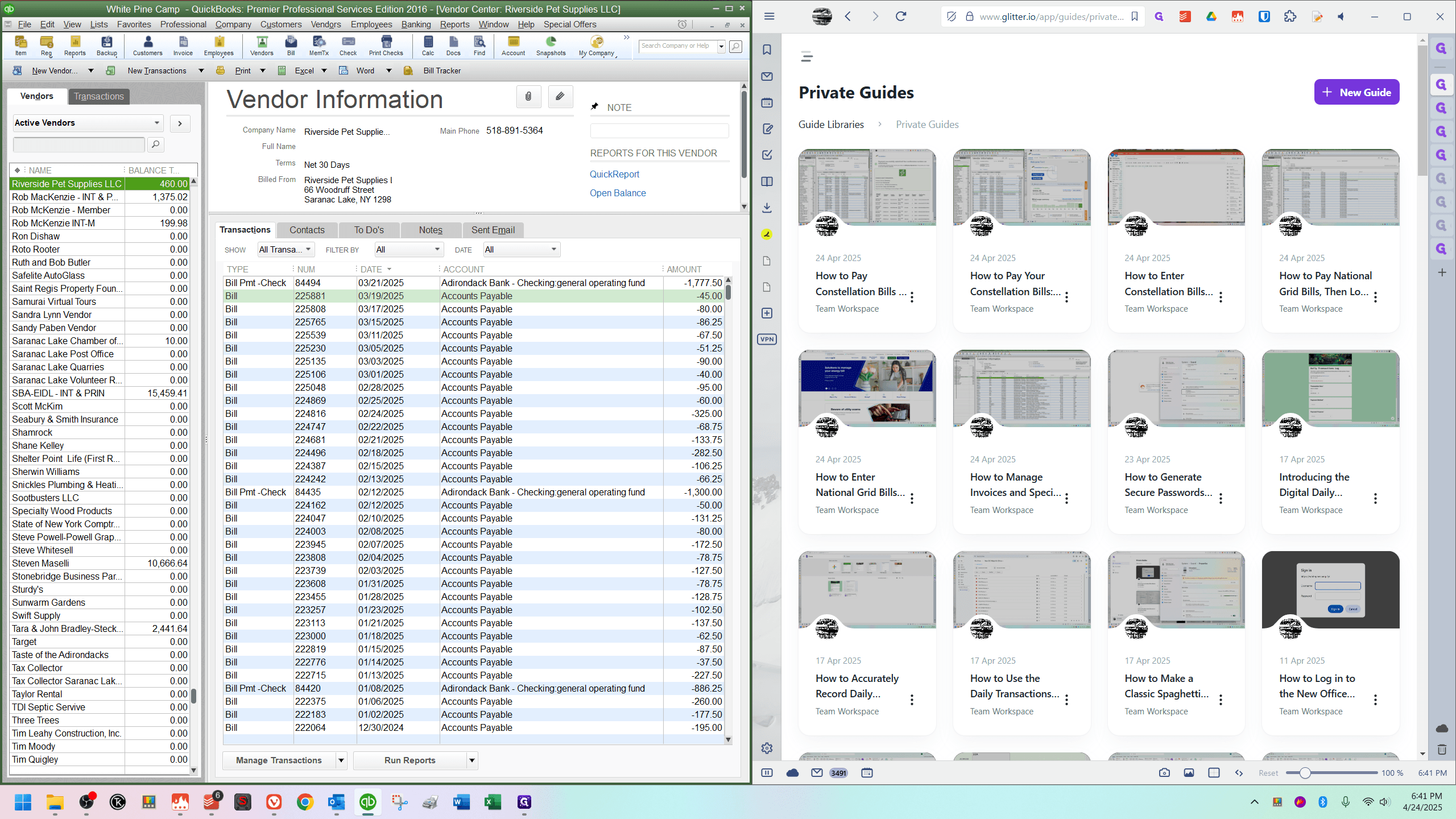Open the How to Generate Secure Passwords thumbnail
This screenshot has width=1456, height=819.
[x=1176, y=388]
